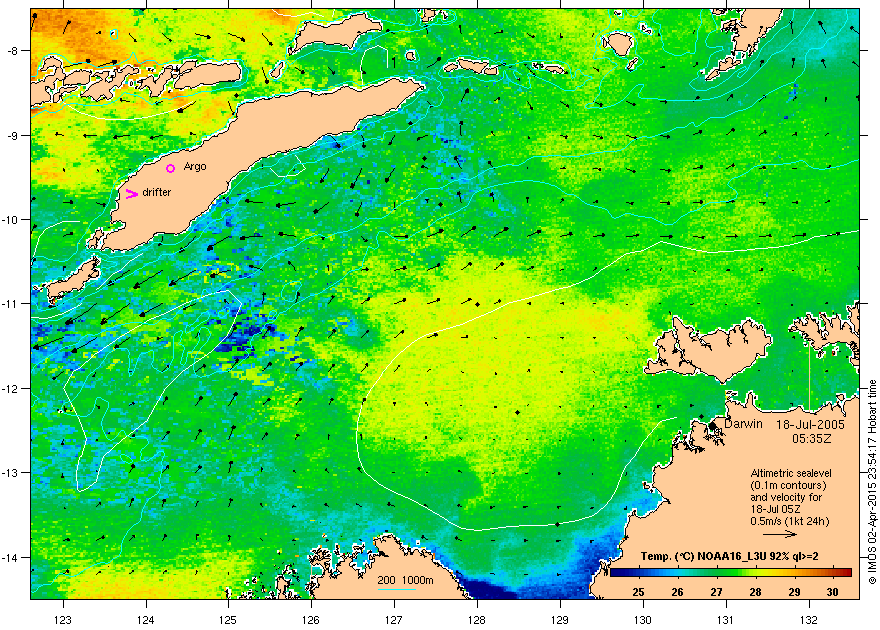Image resolution: width=880 pixels, height=630 pixels.
Task: Click the 'Darwin' label text
Action: point(743,424)
